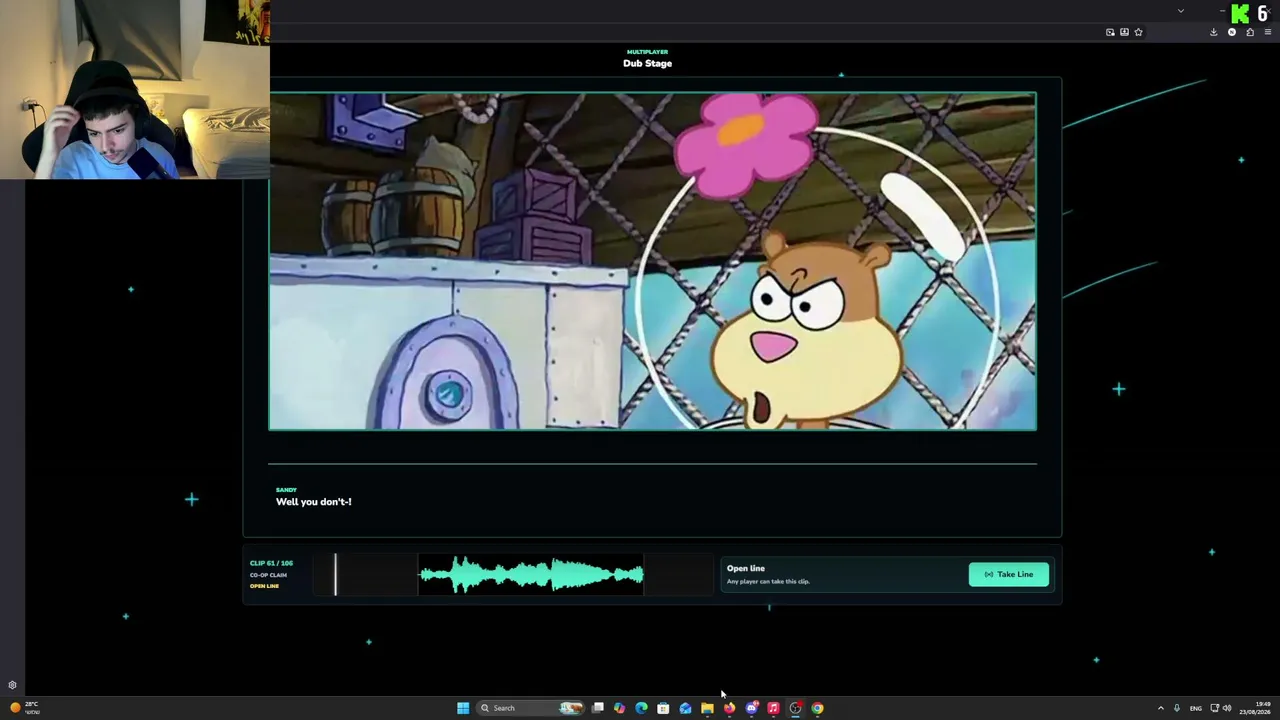Screen dimensions: 1280x720
Task: Click the white playhead marker in the timeline
Action: [336, 574]
